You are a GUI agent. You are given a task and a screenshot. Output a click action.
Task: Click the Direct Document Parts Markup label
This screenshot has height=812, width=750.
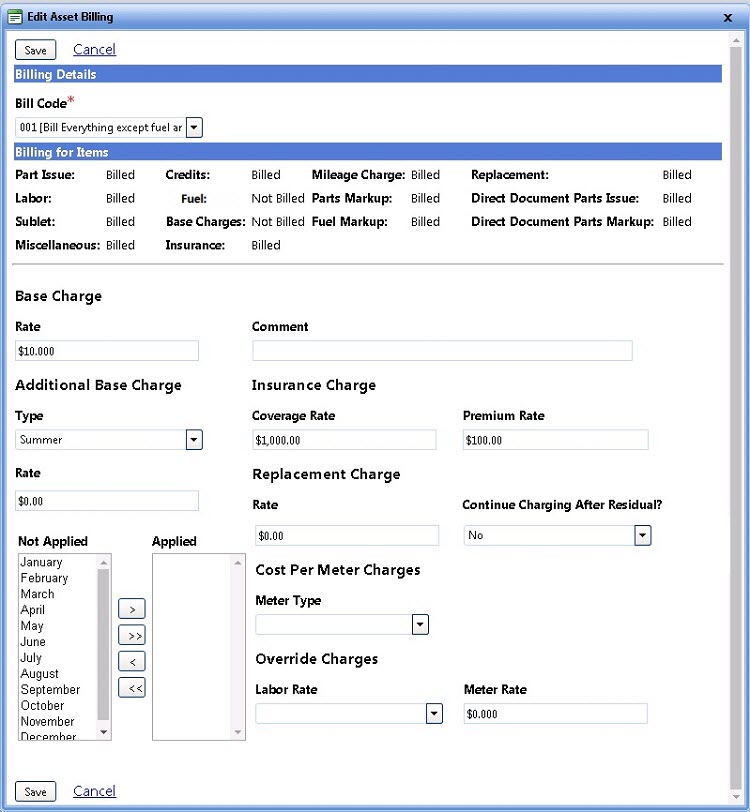pos(562,222)
